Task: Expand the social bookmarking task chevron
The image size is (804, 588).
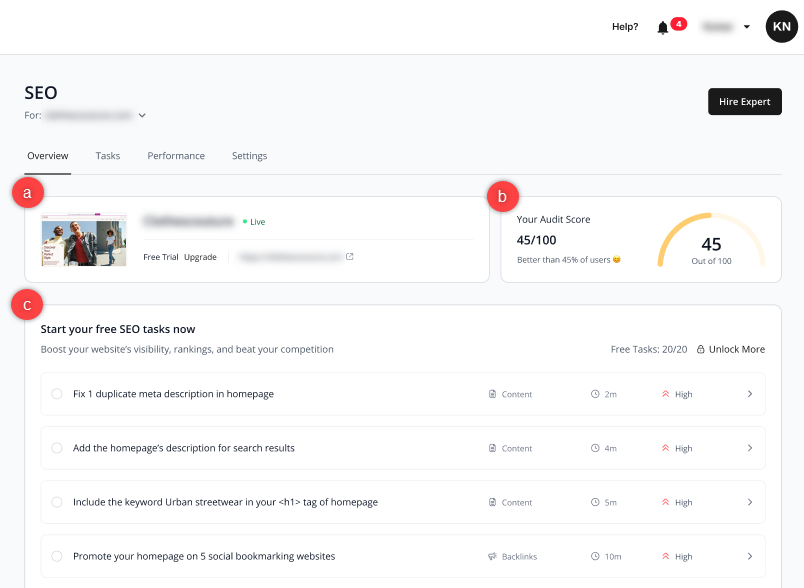Action: (x=750, y=556)
